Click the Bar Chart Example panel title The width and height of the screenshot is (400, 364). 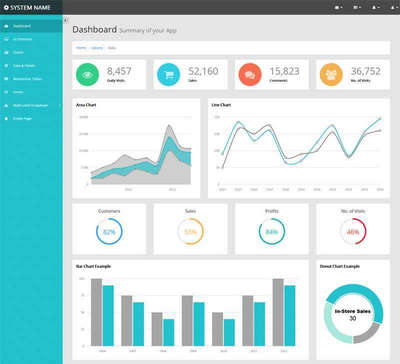coord(93,266)
